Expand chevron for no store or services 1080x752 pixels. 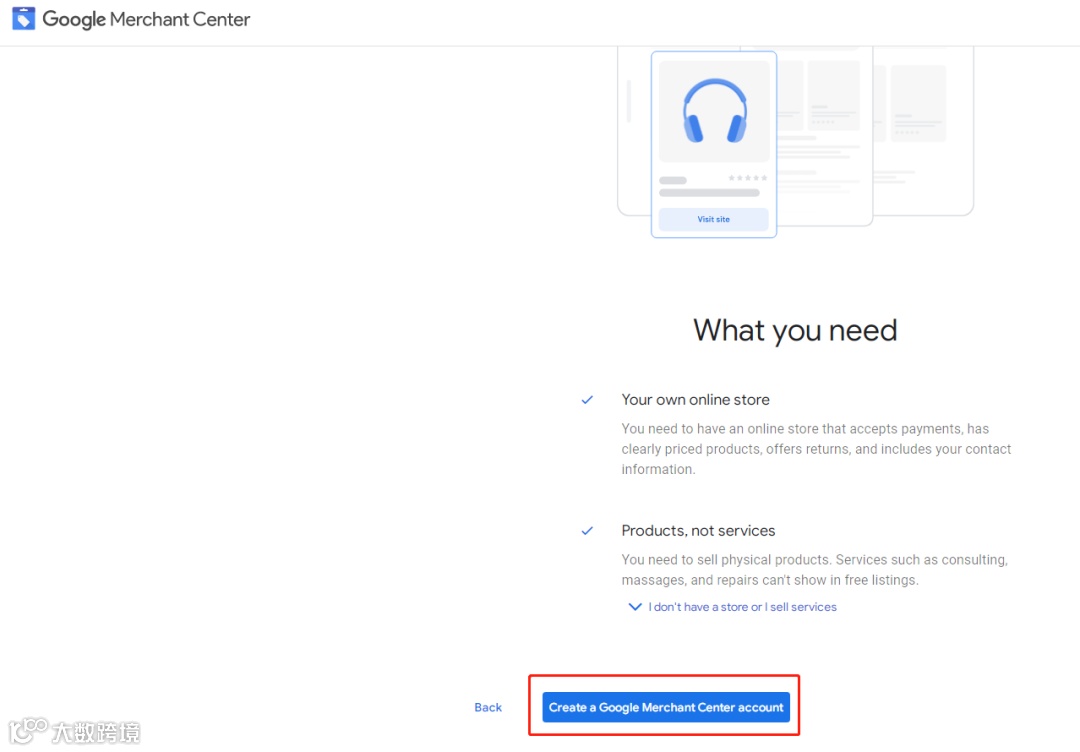[x=635, y=607]
